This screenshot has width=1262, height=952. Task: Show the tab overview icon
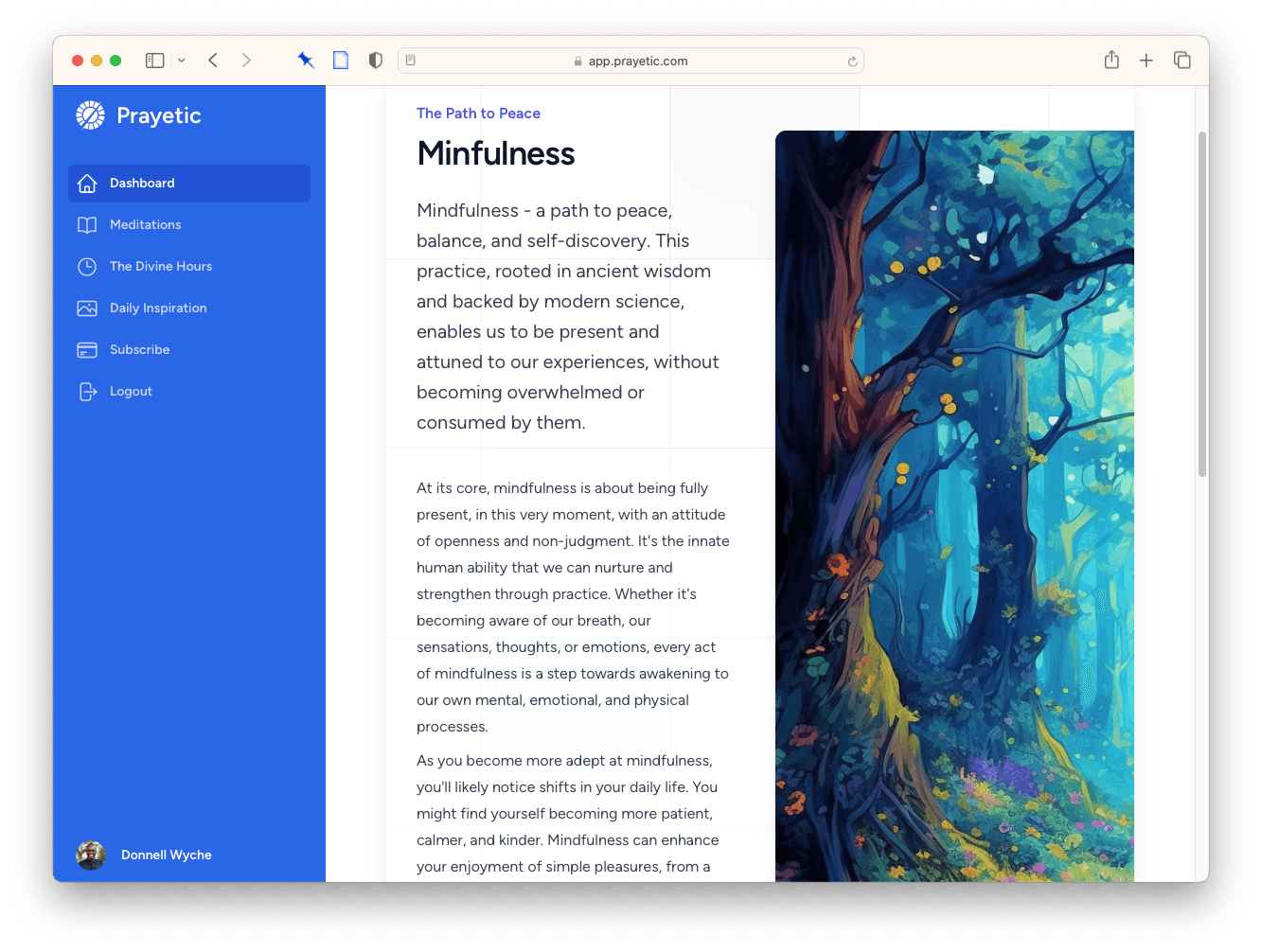point(1182,61)
